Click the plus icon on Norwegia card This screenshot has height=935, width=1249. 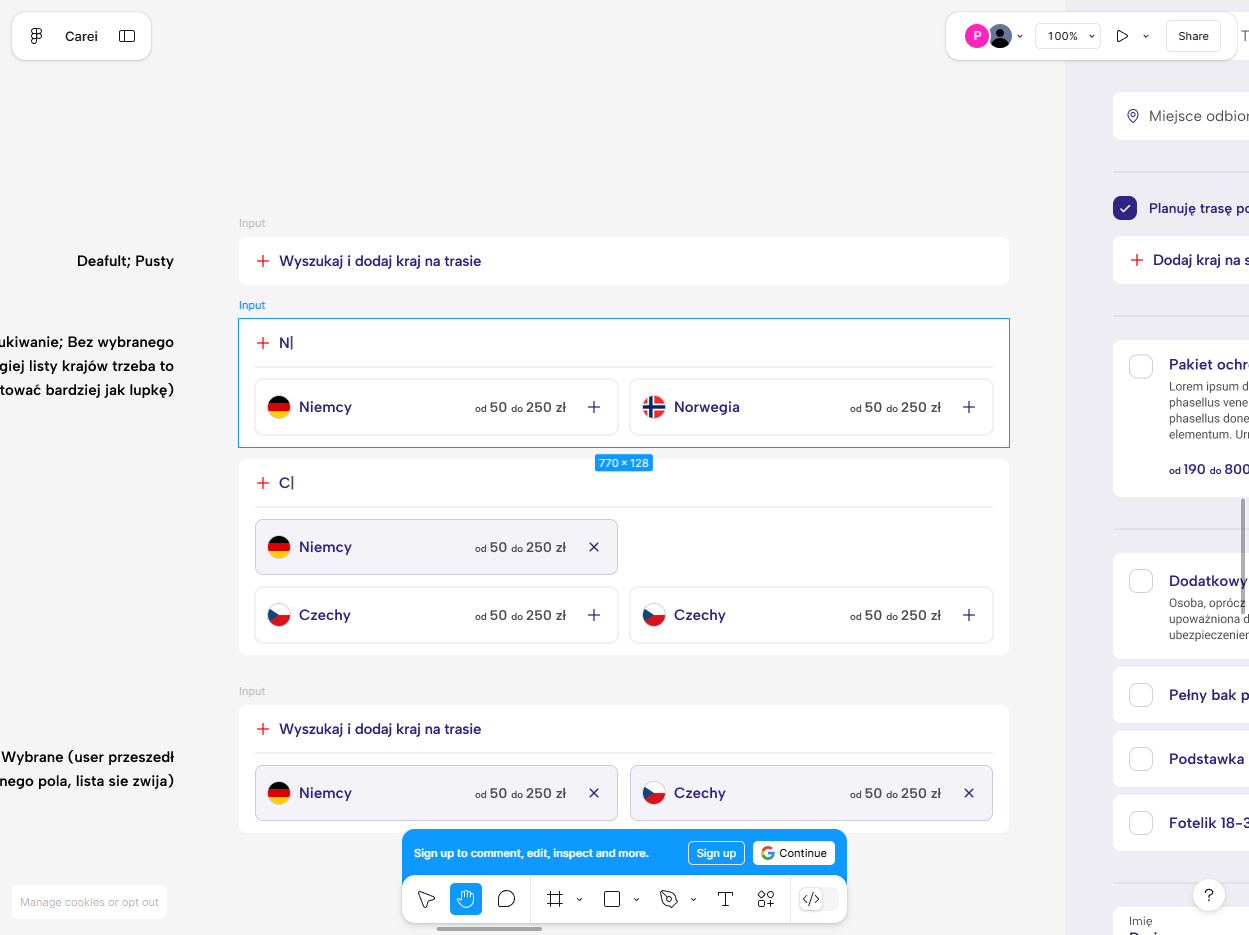click(968, 407)
